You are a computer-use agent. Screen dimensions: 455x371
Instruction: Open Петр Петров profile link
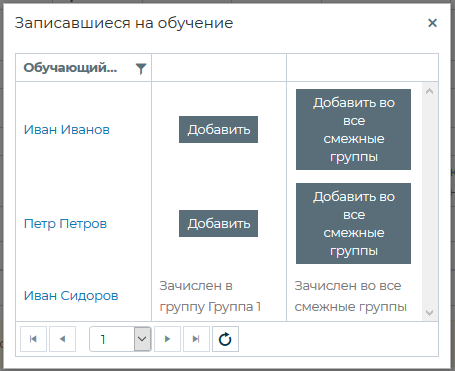tap(65, 223)
